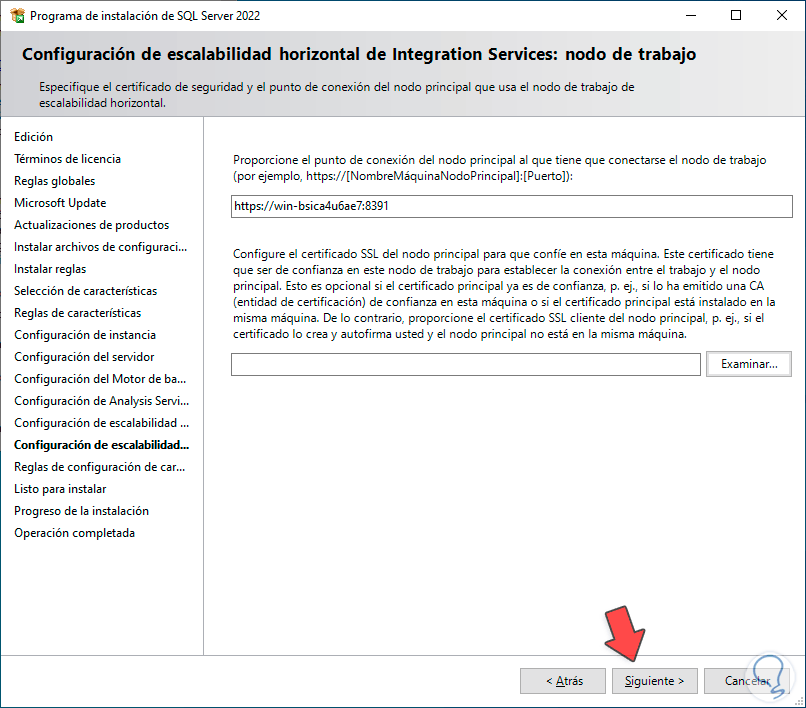Minimize the SQL Server 2022 setup window
This screenshot has width=806, height=708.
[x=691, y=15]
